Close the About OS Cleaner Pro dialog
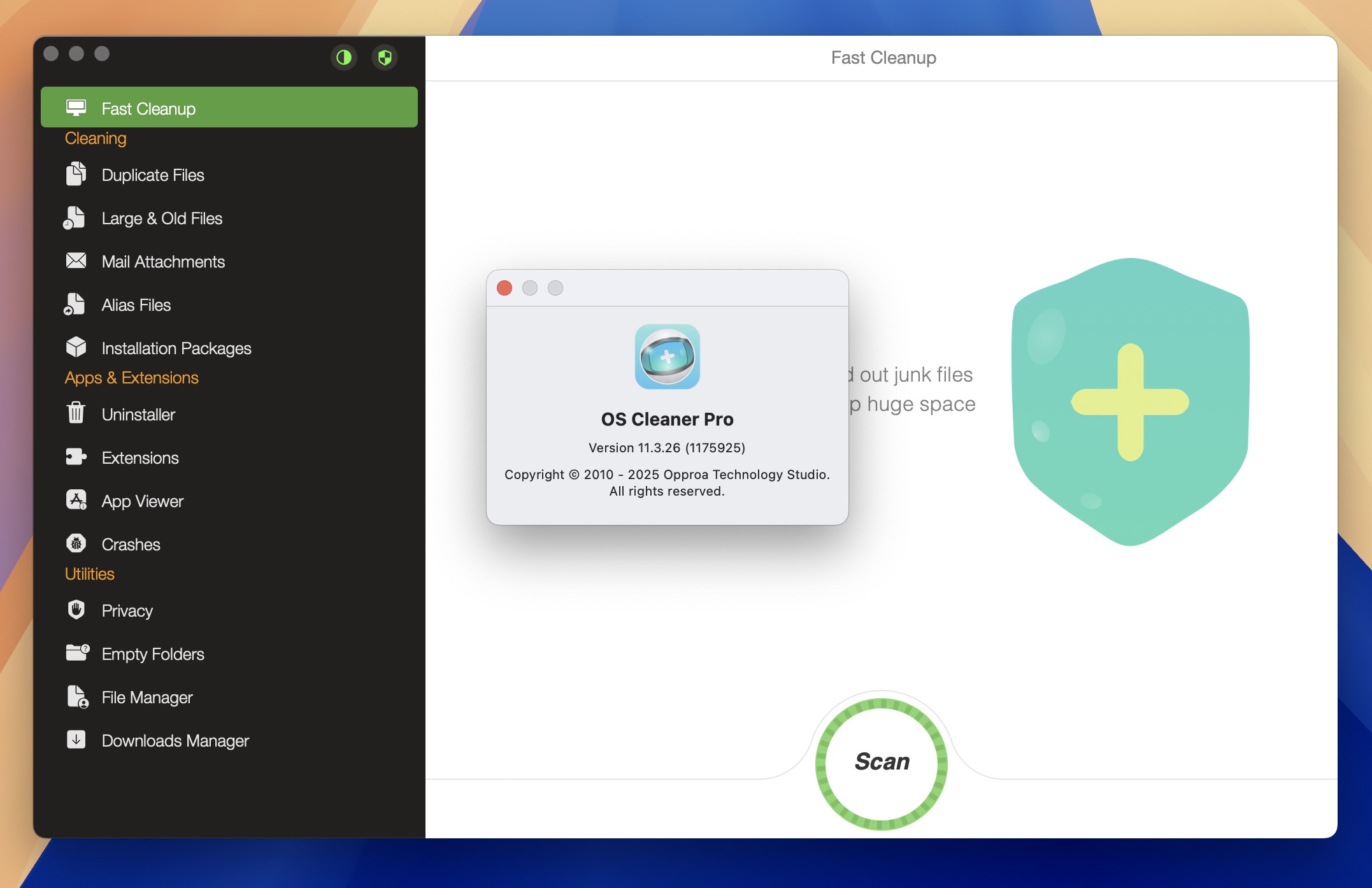 (504, 289)
